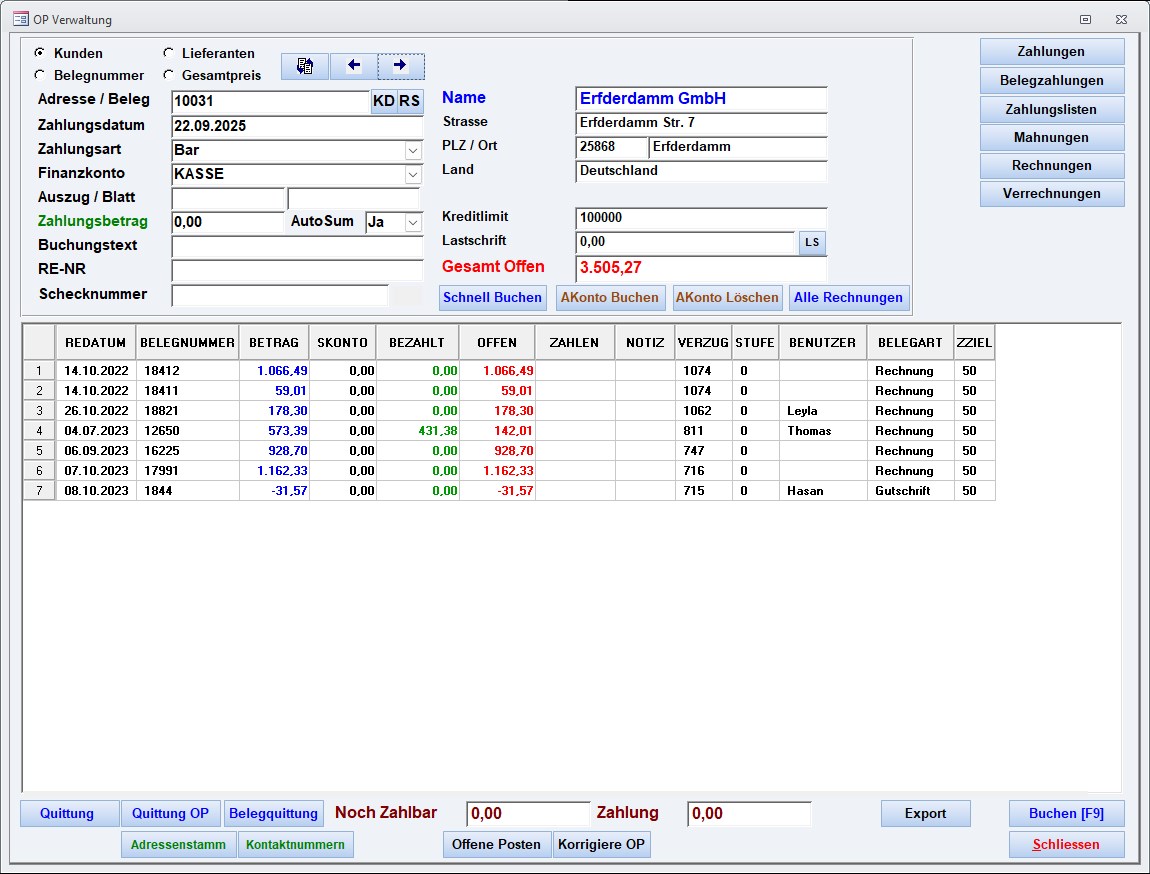This screenshot has height=874, width=1150.
Task: Select row 4 via its row selector
Action: click(x=39, y=431)
